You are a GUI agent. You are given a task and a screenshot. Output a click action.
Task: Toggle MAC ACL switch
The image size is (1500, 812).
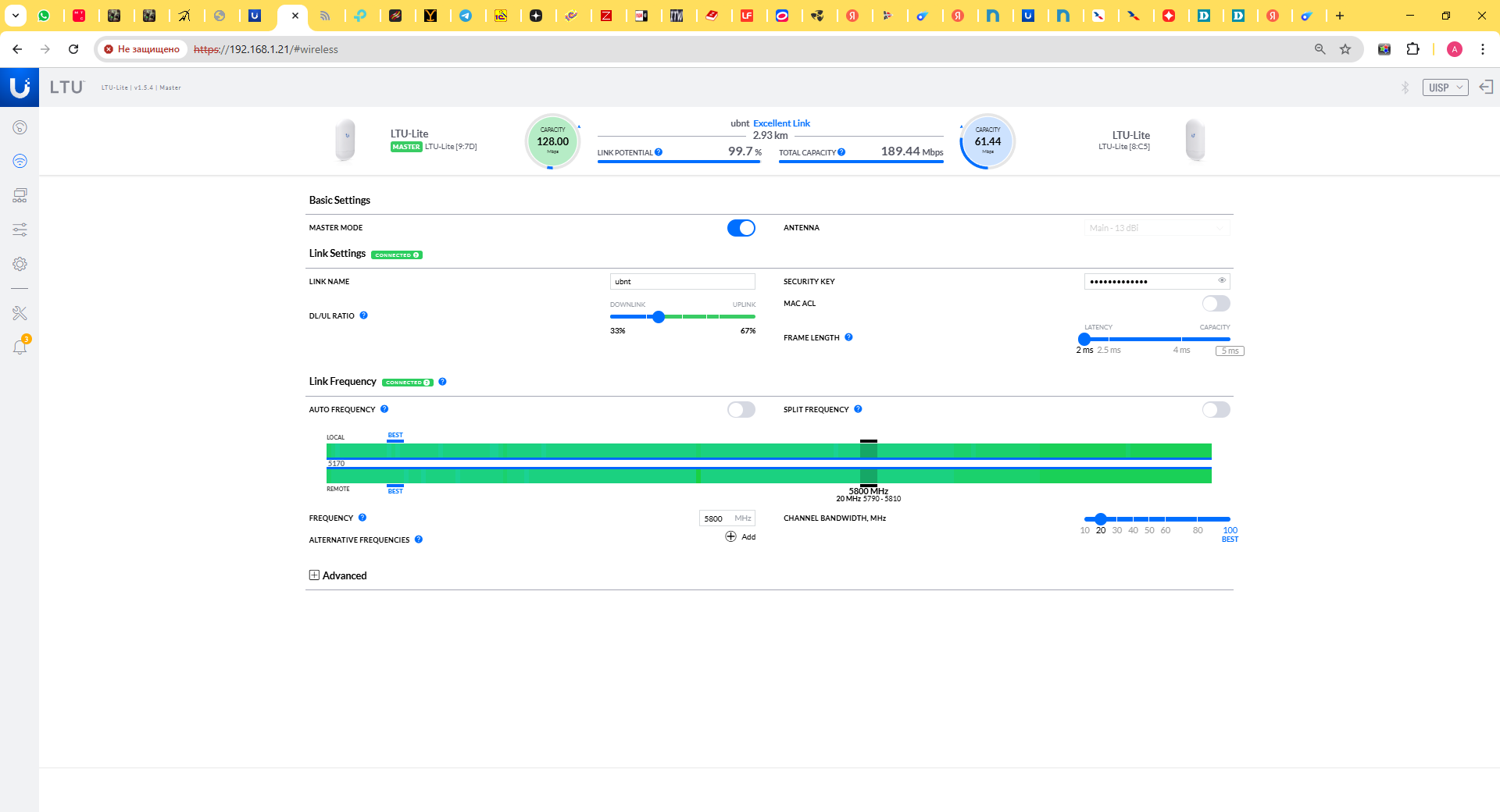[1216, 304]
